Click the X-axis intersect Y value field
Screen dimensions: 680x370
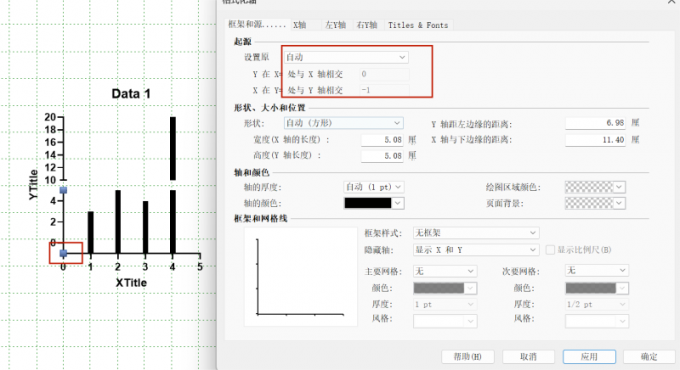coord(384,90)
